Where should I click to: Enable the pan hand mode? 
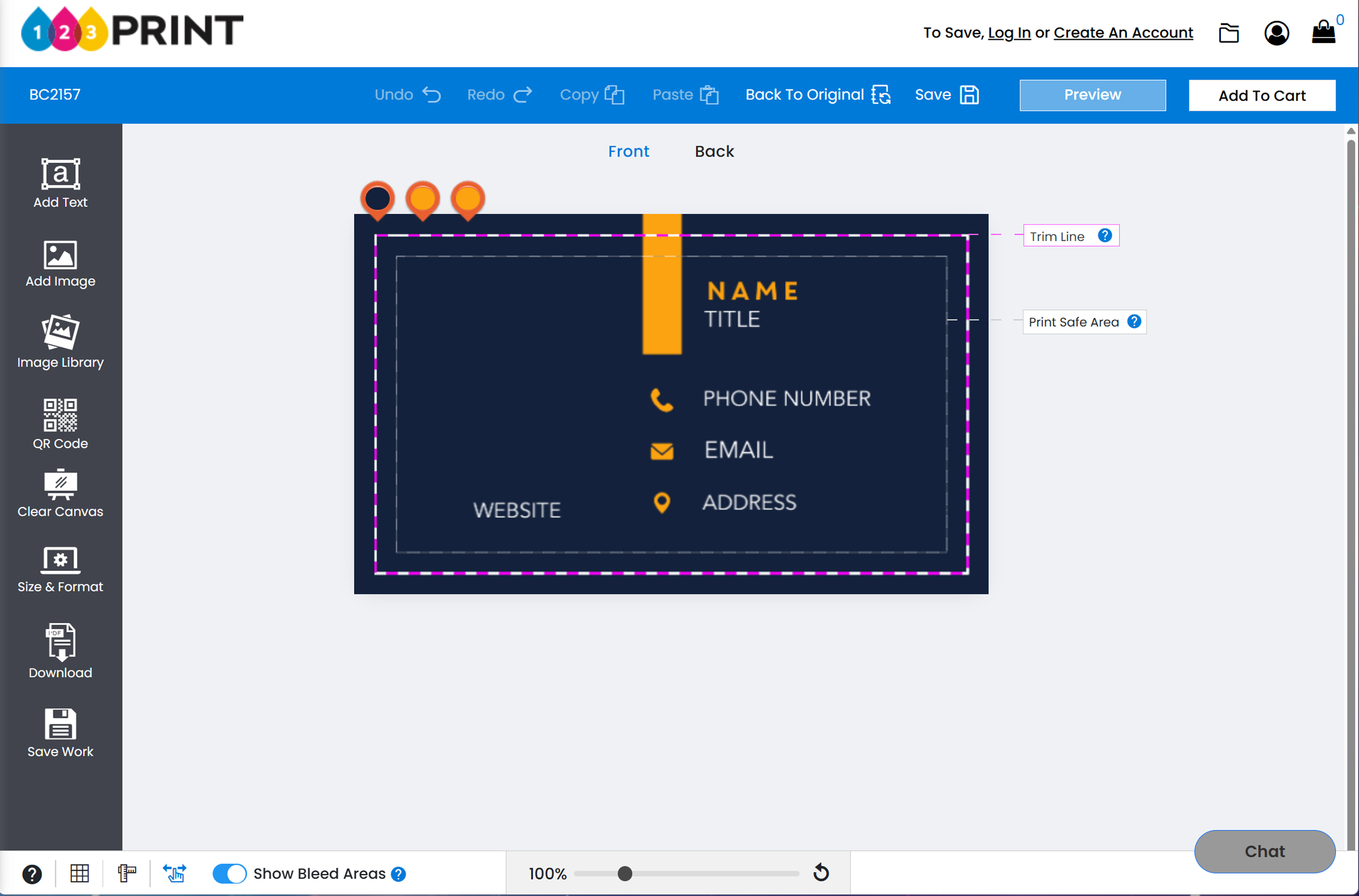tap(174, 873)
